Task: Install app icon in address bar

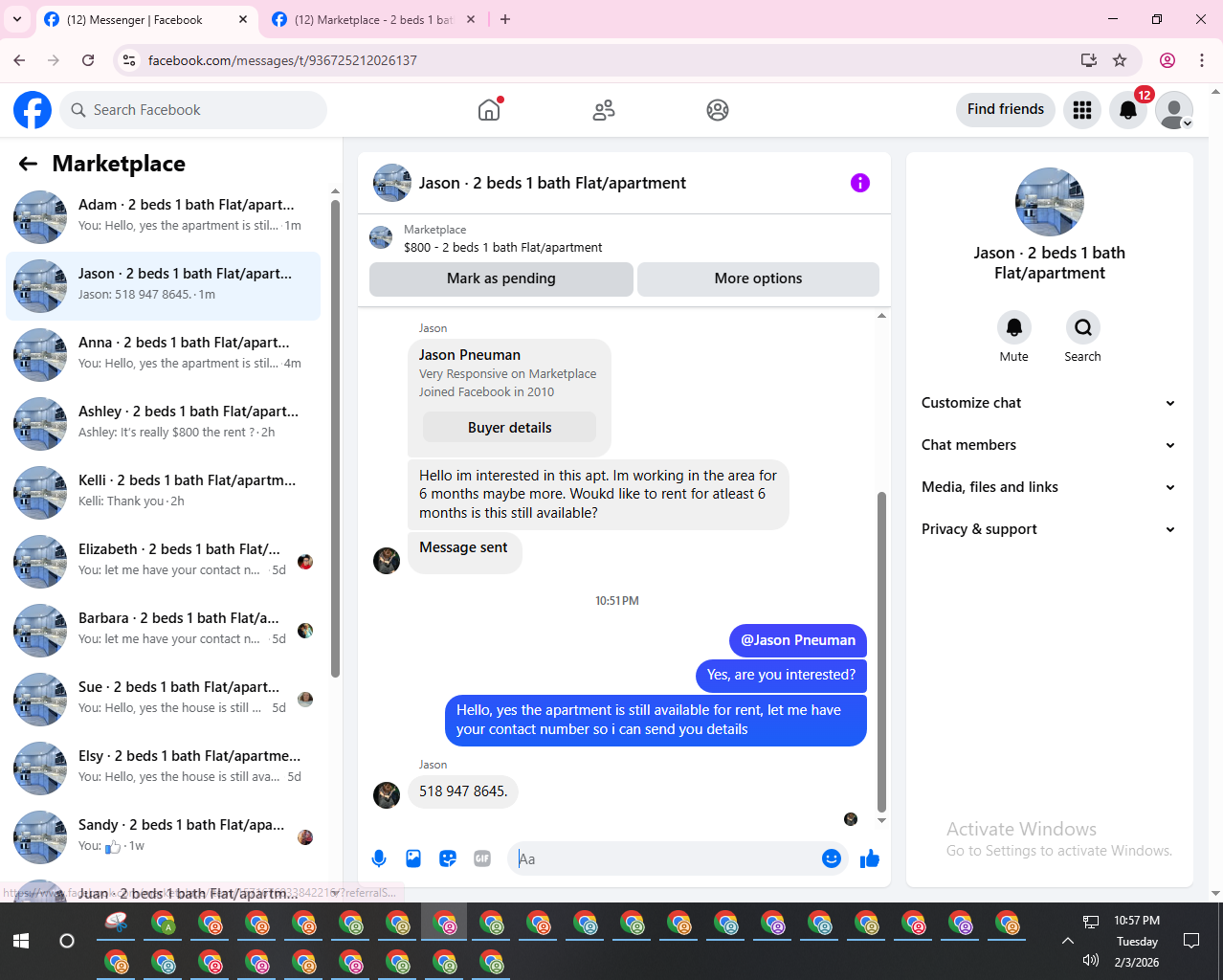Action: point(1089,60)
